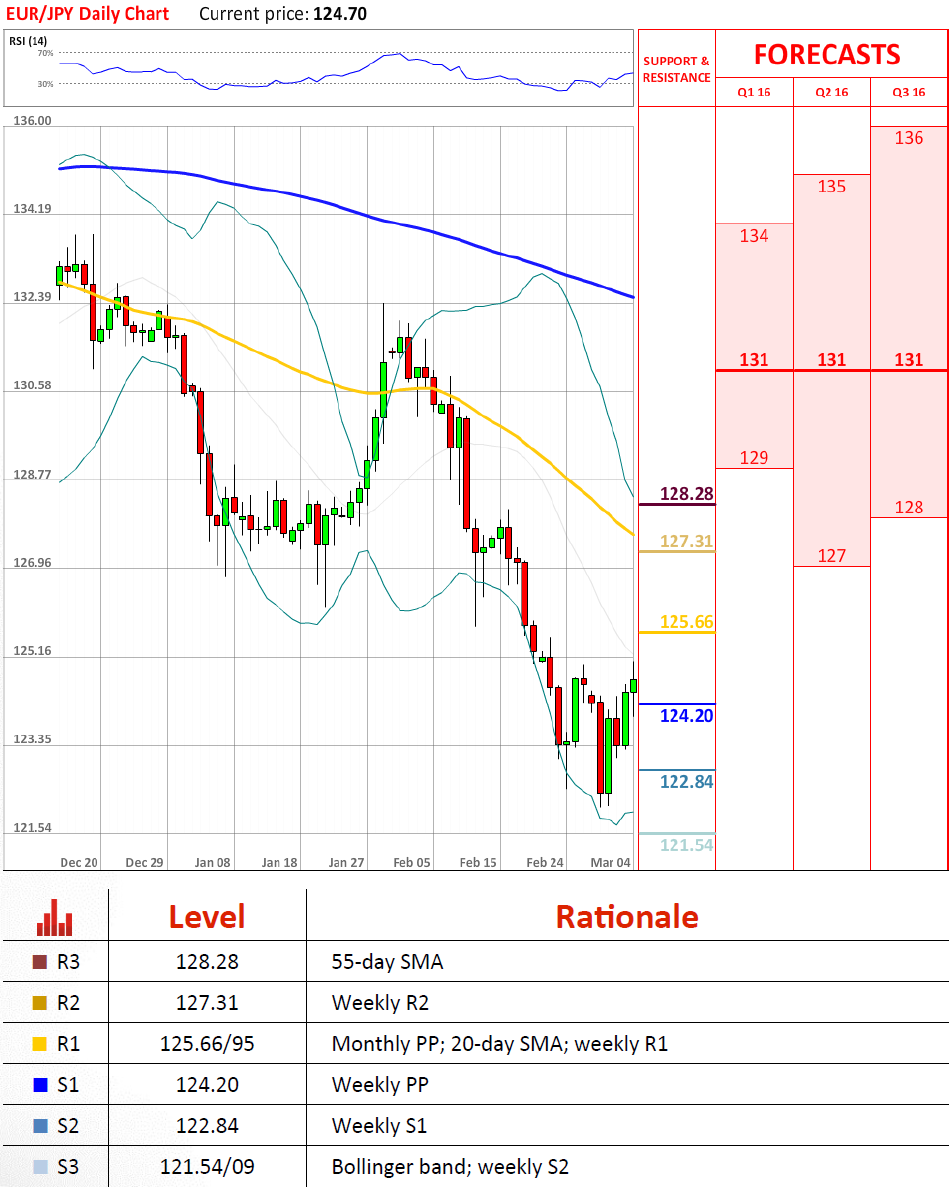Select the Q2 16 forecast column header
Viewport: 952px width, 1187px height.
click(831, 92)
